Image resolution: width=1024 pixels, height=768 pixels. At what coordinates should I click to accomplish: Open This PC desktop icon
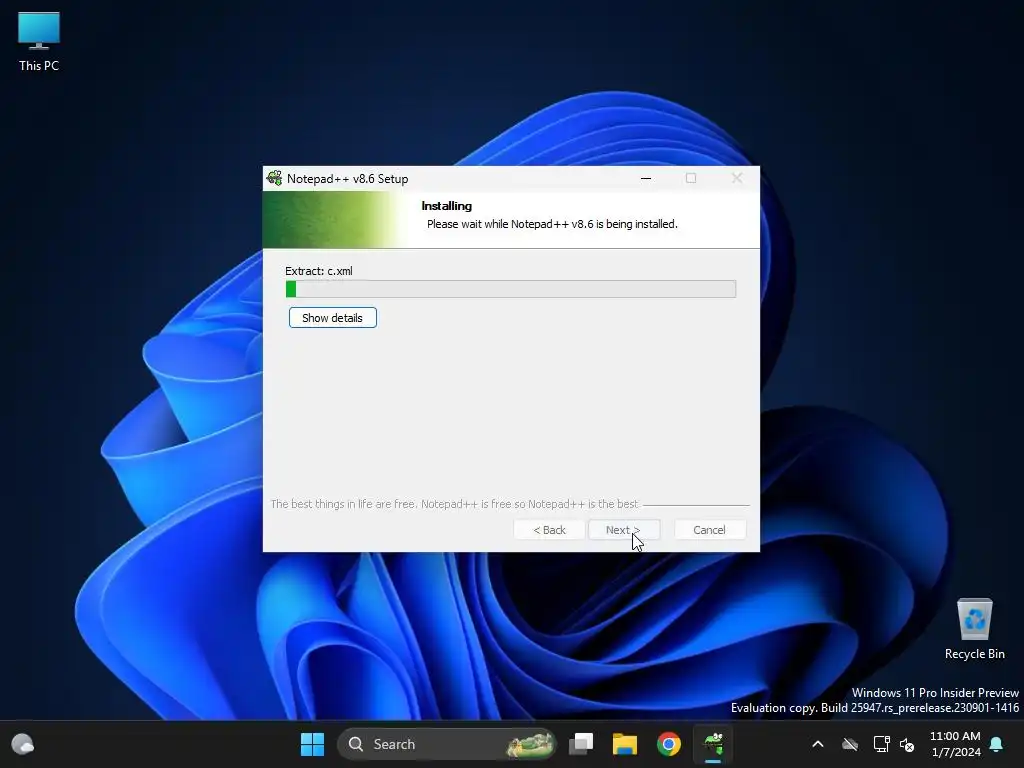(x=39, y=42)
